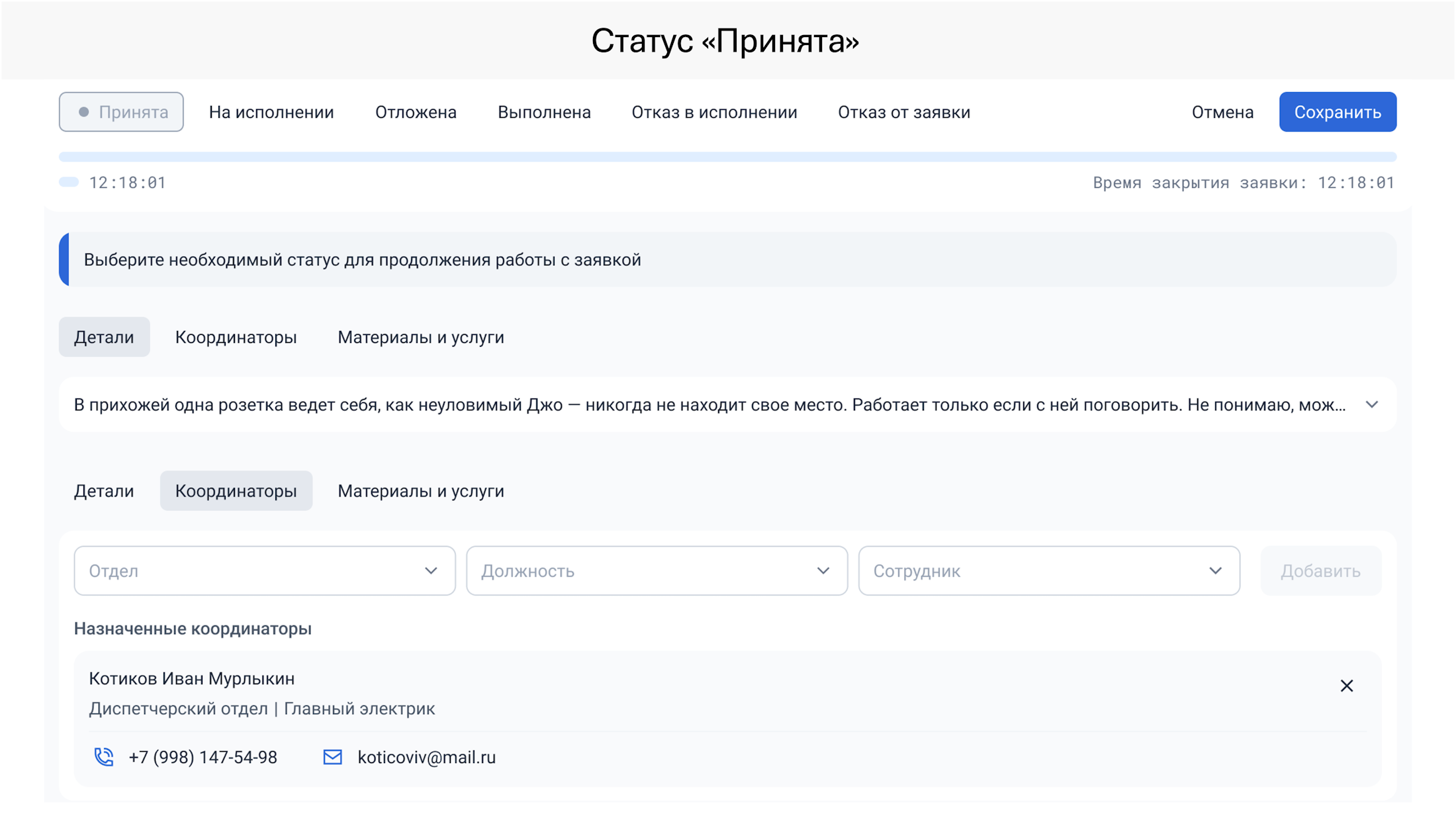Click the envelope email icon

(x=332, y=756)
